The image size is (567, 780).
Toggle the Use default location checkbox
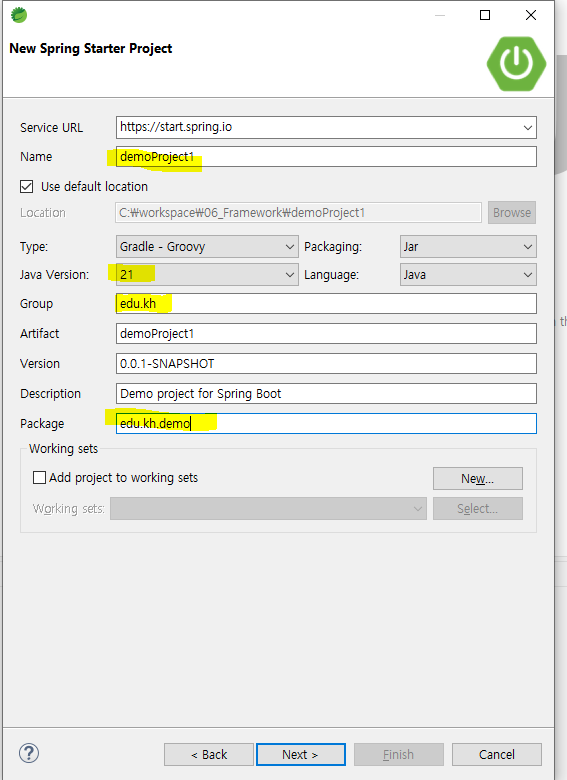pos(26,187)
